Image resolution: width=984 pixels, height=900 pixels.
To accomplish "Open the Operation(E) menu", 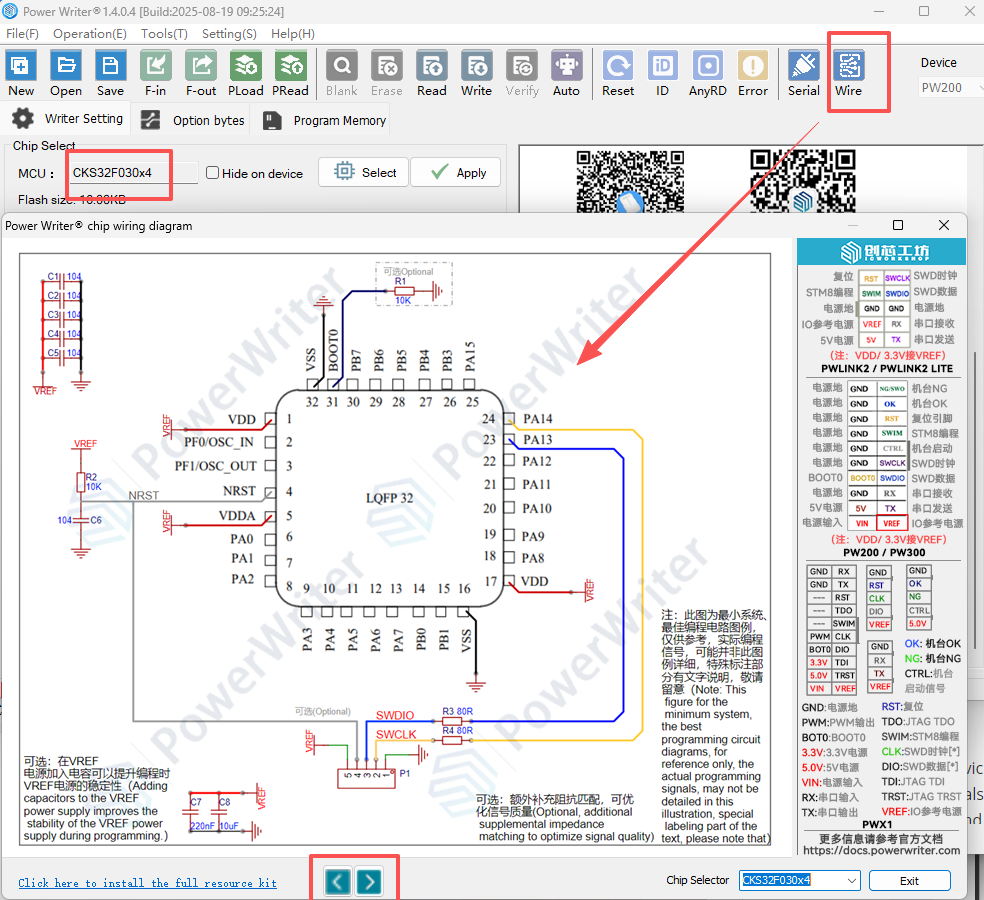I will coord(90,34).
